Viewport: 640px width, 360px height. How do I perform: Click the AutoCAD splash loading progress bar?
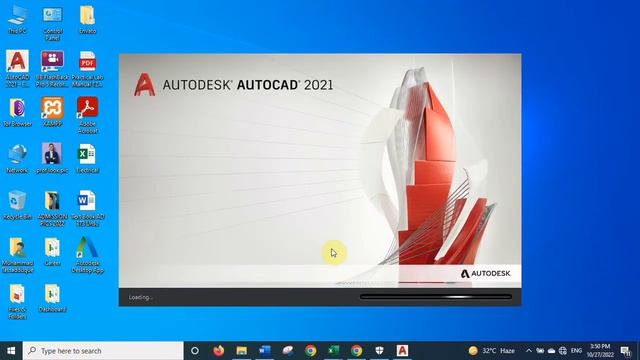pos(436,297)
